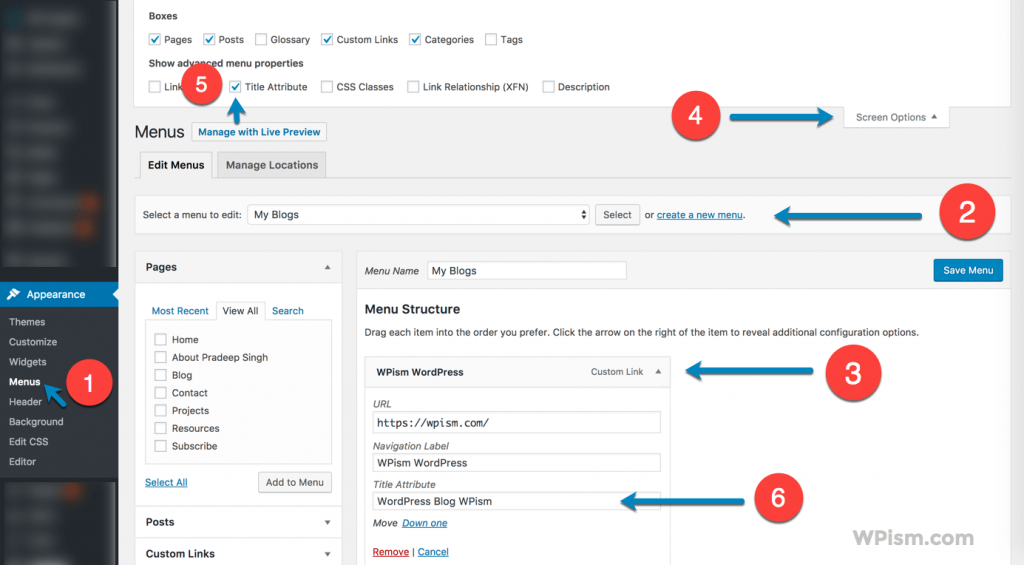
Task: Toggle the Posts box checkbox
Action: point(209,39)
